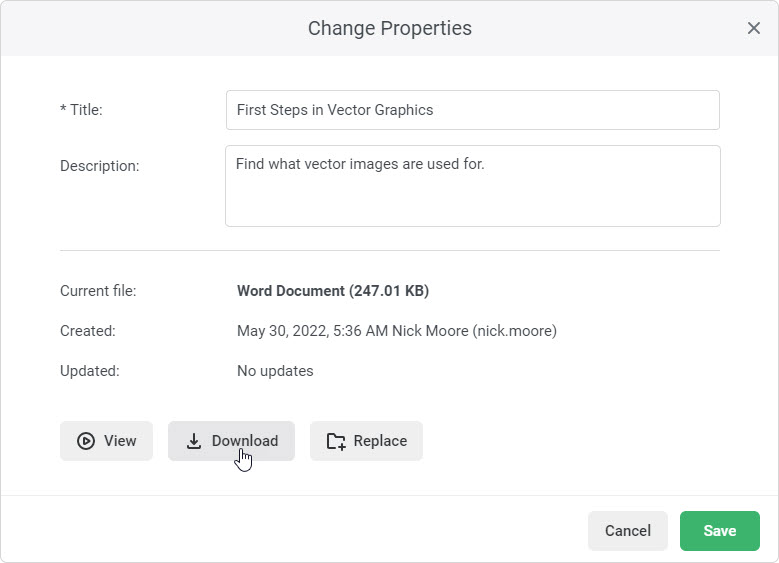The image size is (779, 563).
Task: Click the created date and author text
Action: click(x=396, y=331)
